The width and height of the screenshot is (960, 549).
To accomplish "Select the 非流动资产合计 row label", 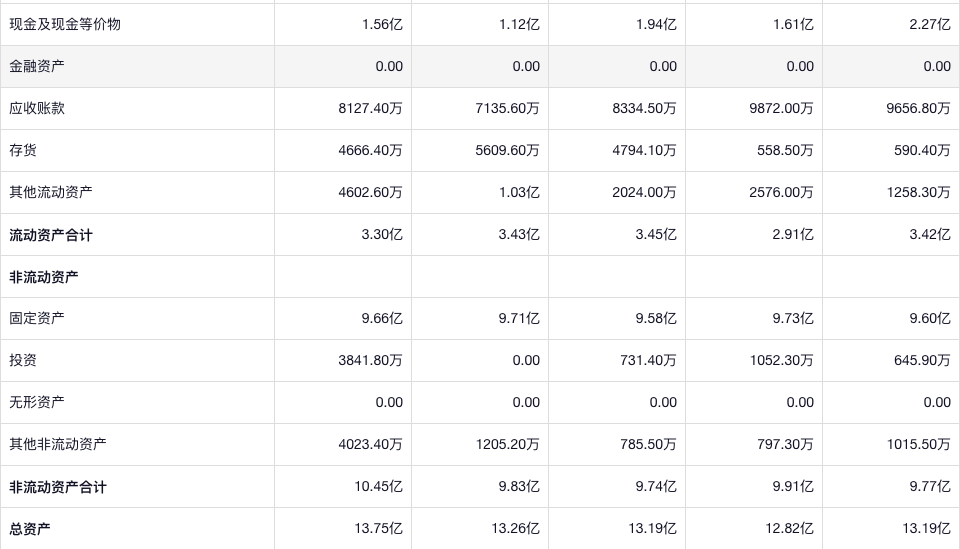I will (58, 487).
